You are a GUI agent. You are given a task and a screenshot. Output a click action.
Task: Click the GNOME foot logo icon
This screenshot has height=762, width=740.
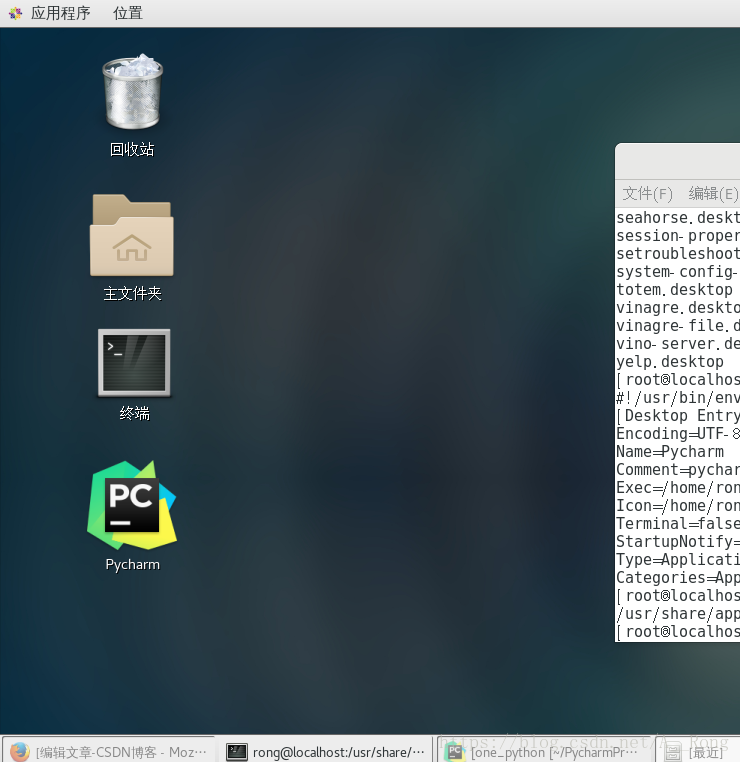click(16, 13)
